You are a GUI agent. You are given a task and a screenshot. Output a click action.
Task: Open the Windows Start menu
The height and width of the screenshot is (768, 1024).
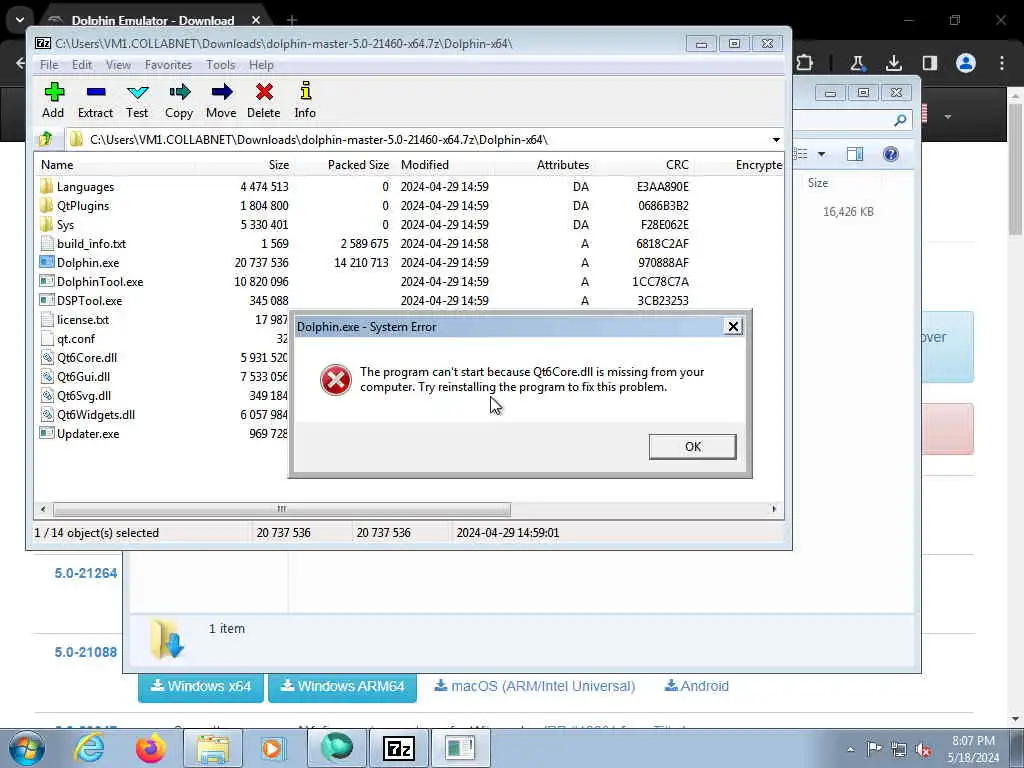coord(26,748)
